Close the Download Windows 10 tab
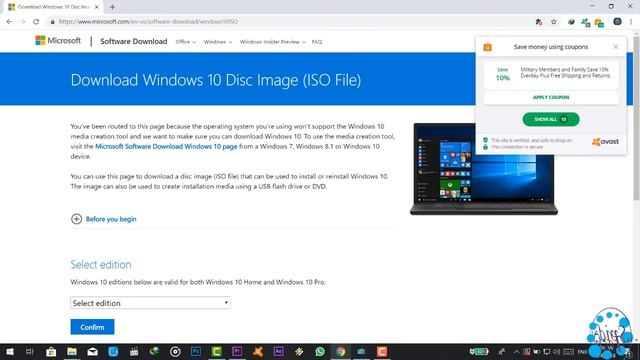Viewport: 640px width, 360px height. coord(97,7)
